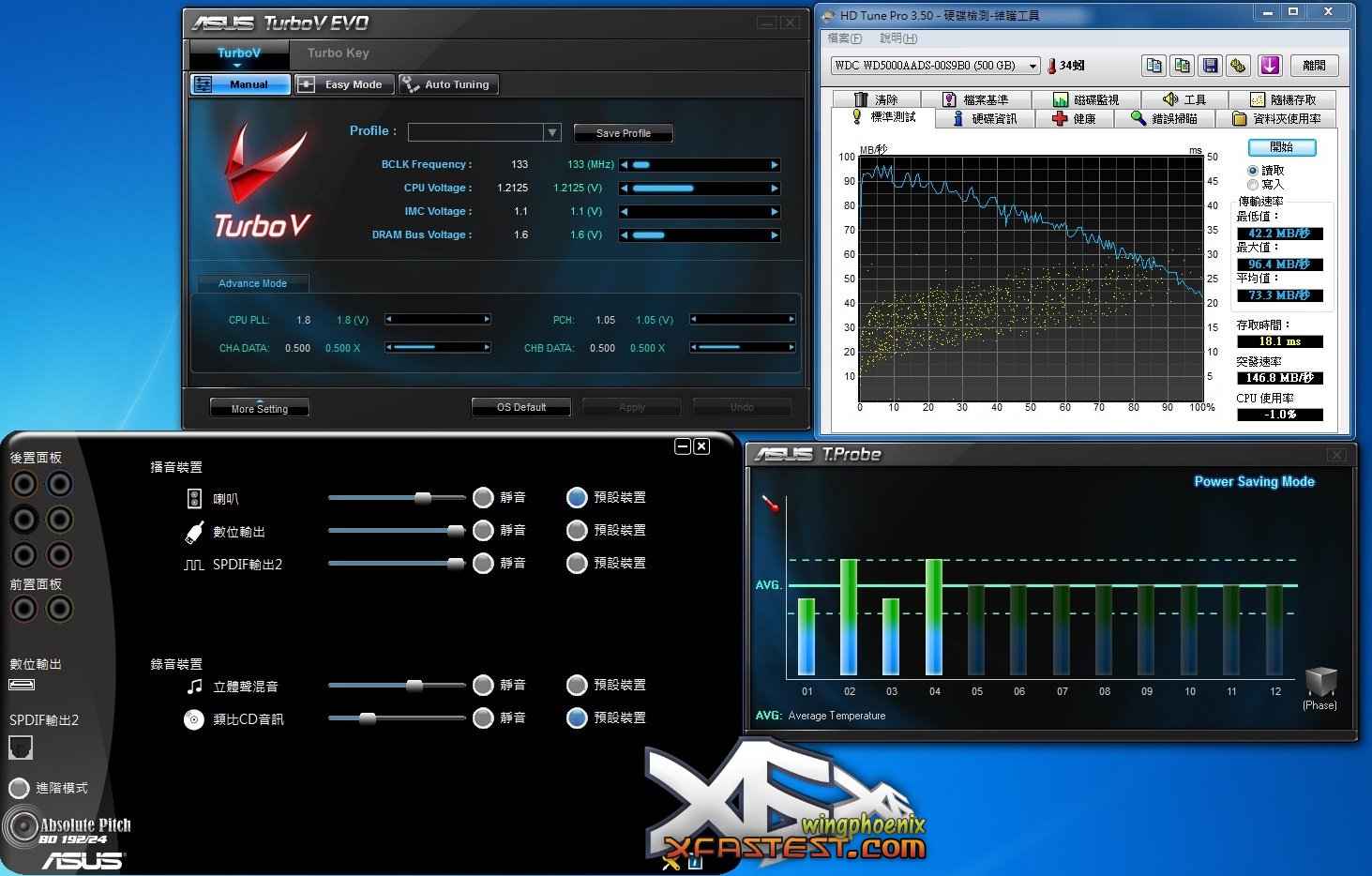Click the 隨機存取 random access tab
The image size is (1372, 876).
pos(1284,99)
